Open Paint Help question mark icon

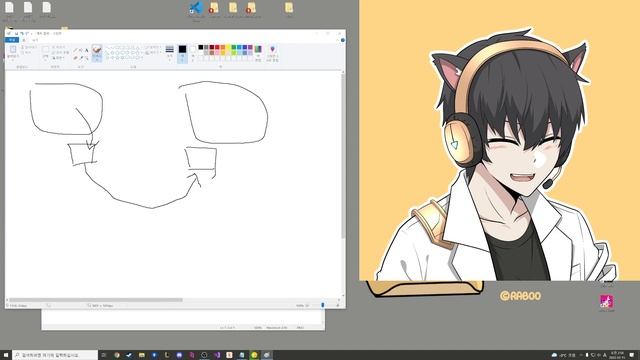click(x=343, y=40)
